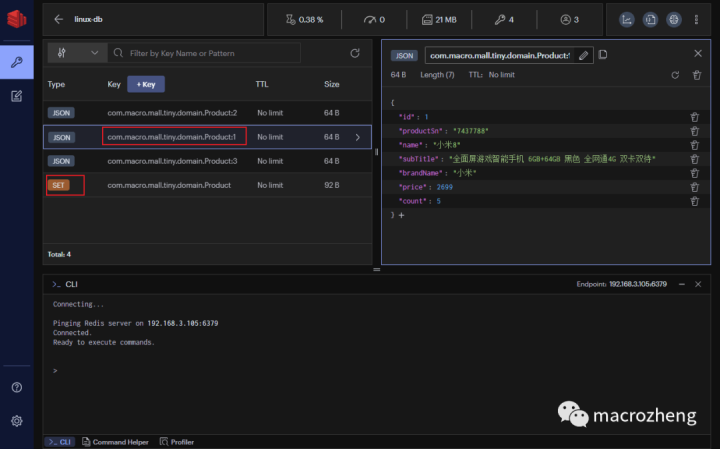Click the key name field in details

tap(500, 56)
